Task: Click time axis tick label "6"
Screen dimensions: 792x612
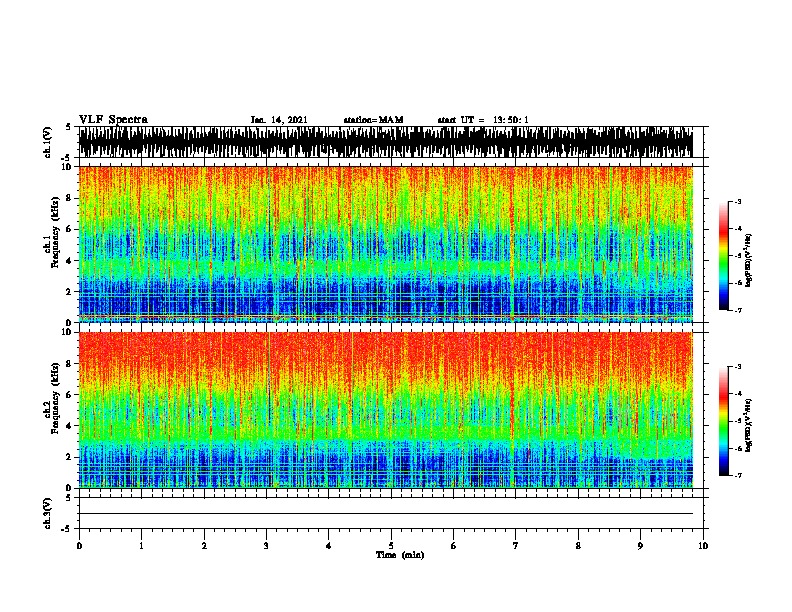Action: tap(453, 546)
